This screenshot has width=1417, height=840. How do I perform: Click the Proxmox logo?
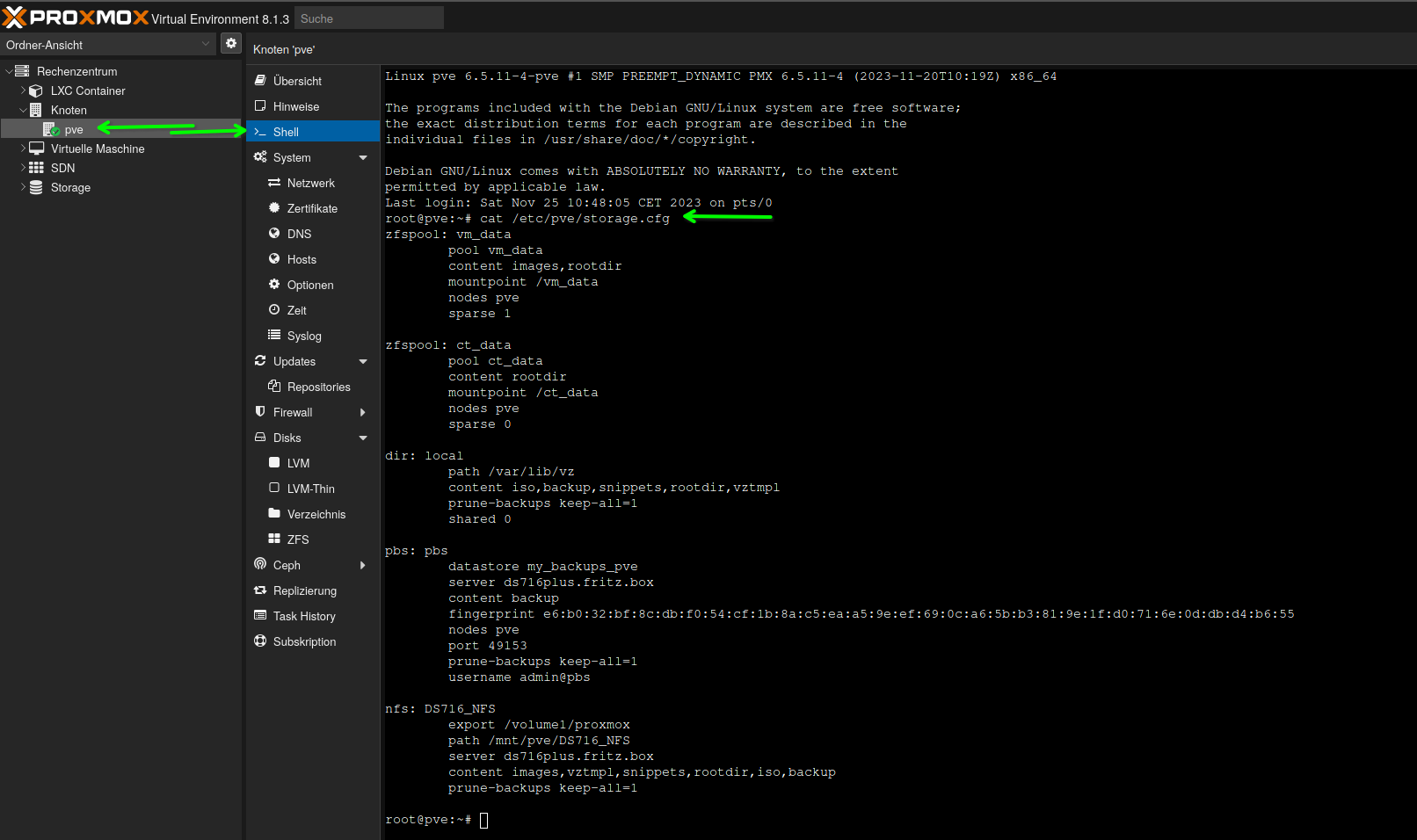pyautogui.click(x=76, y=18)
